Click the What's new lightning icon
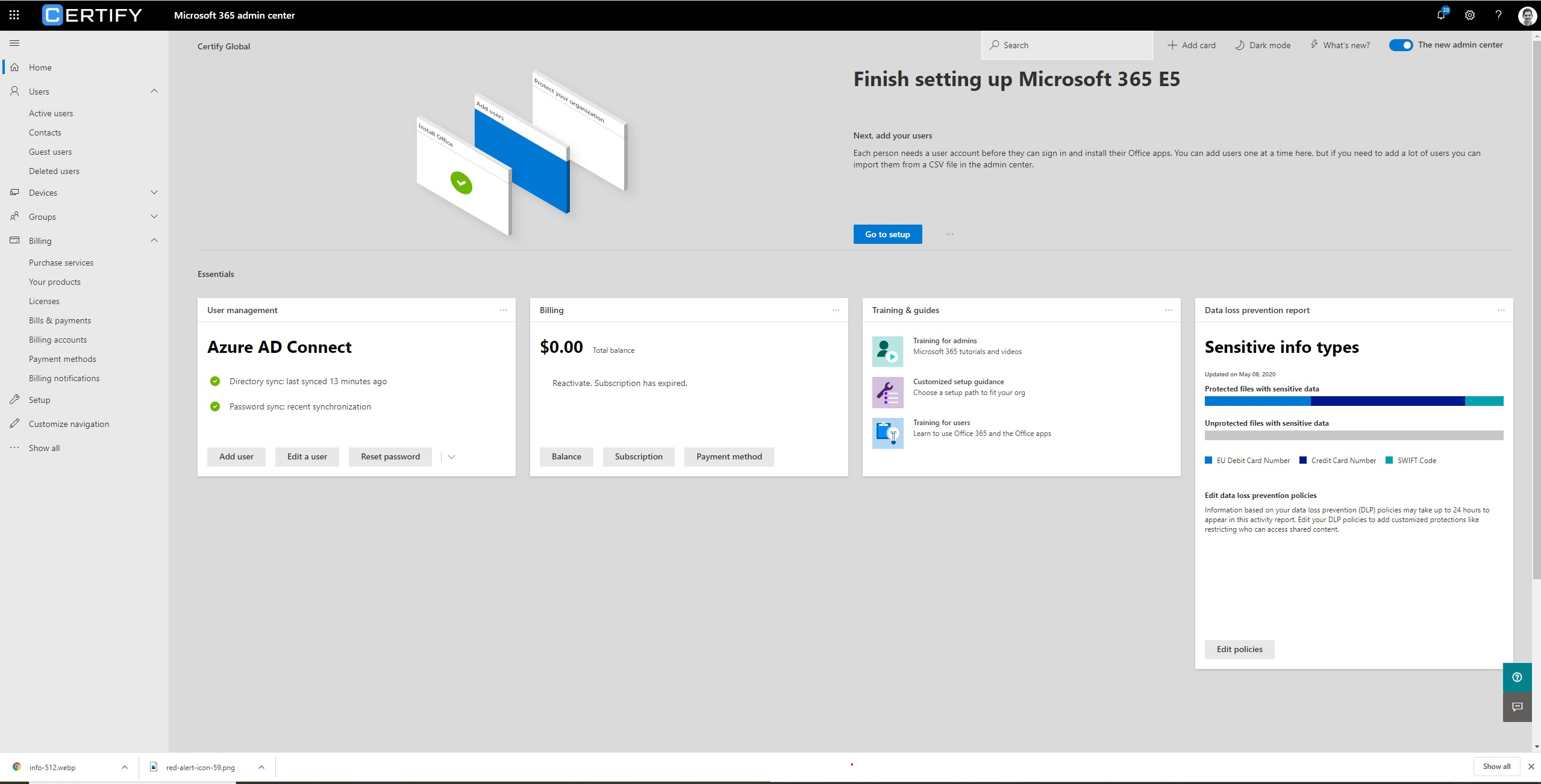This screenshot has width=1541, height=784. (x=1314, y=45)
